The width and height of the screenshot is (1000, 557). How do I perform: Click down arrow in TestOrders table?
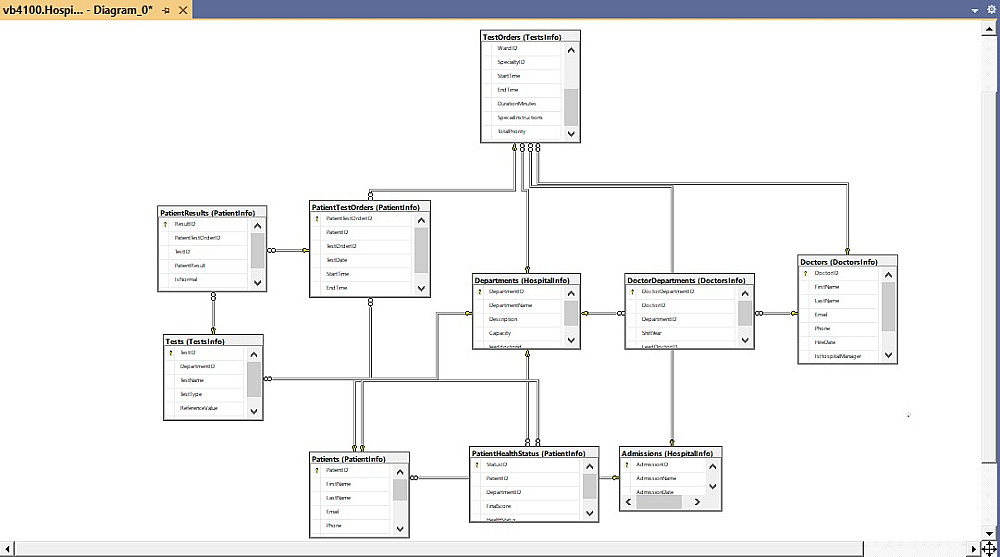(571, 133)
